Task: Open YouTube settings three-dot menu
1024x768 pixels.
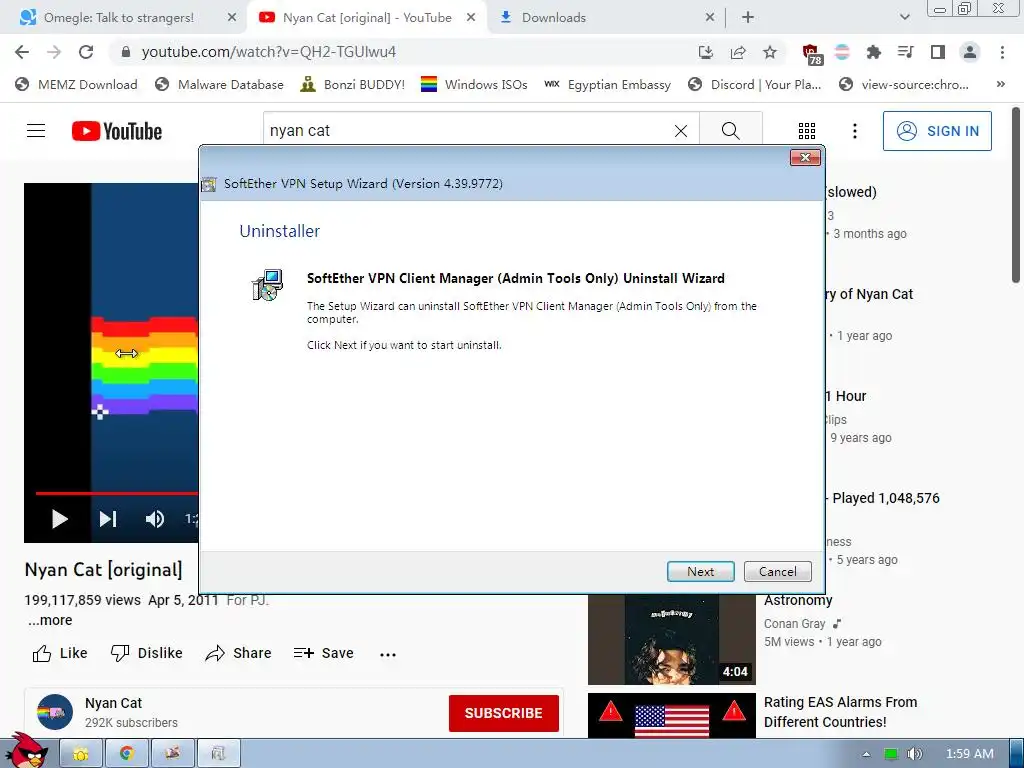Action: click(x=854, y=131)
